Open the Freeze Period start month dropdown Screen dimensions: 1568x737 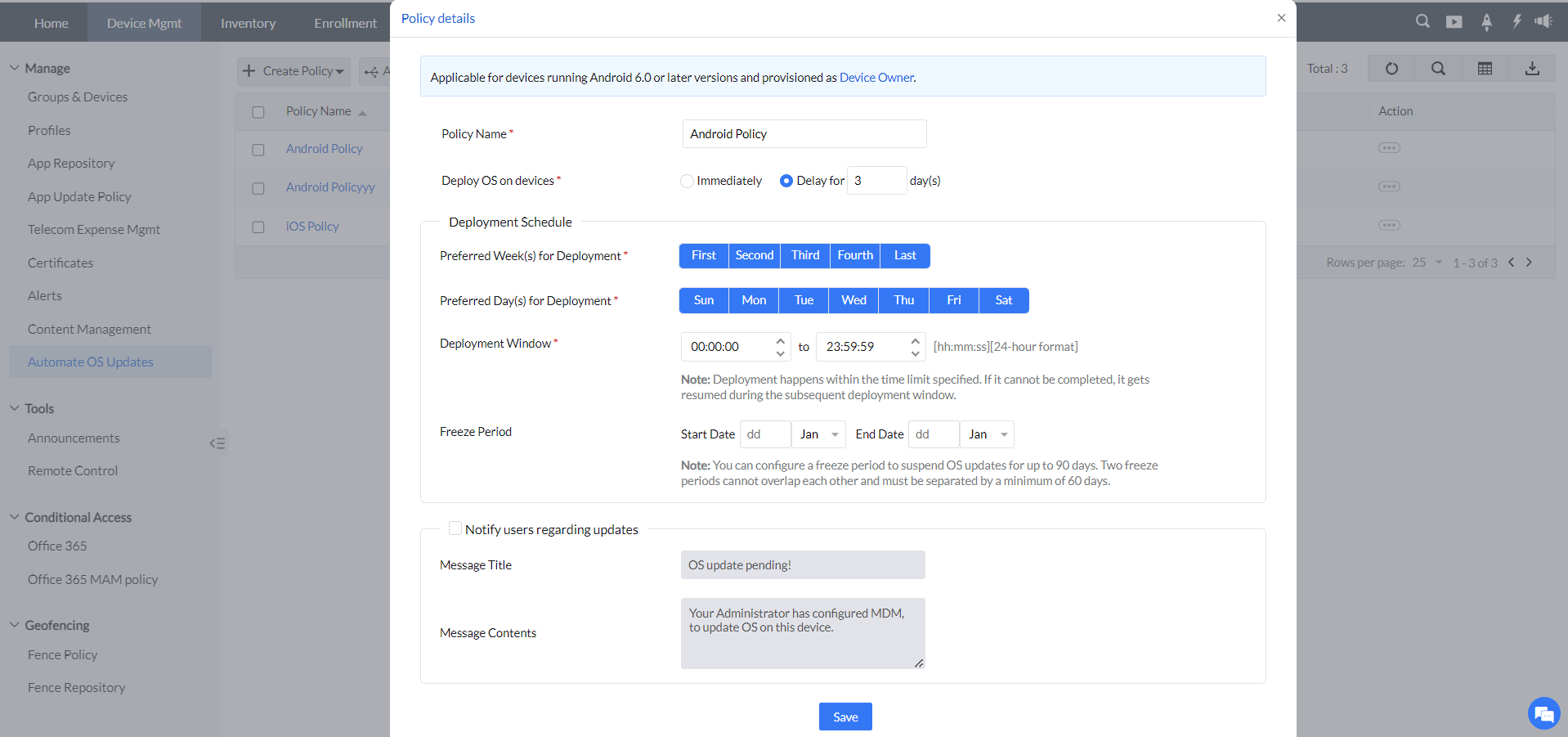[x=819, y=434]
